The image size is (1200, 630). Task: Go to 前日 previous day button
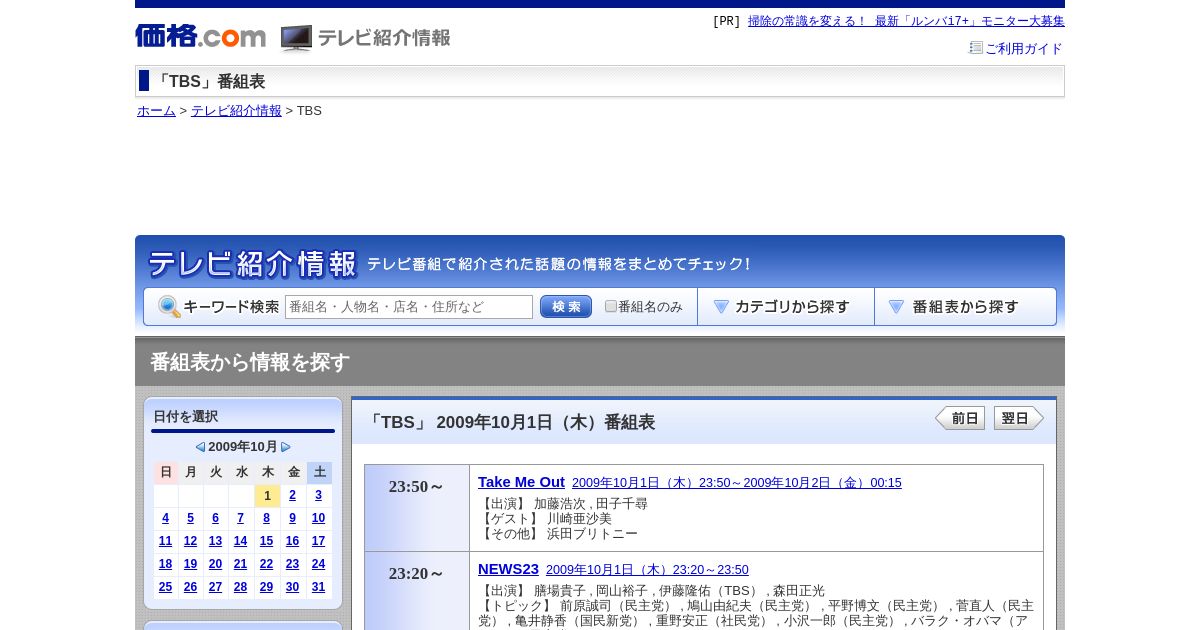coord(960,418)
